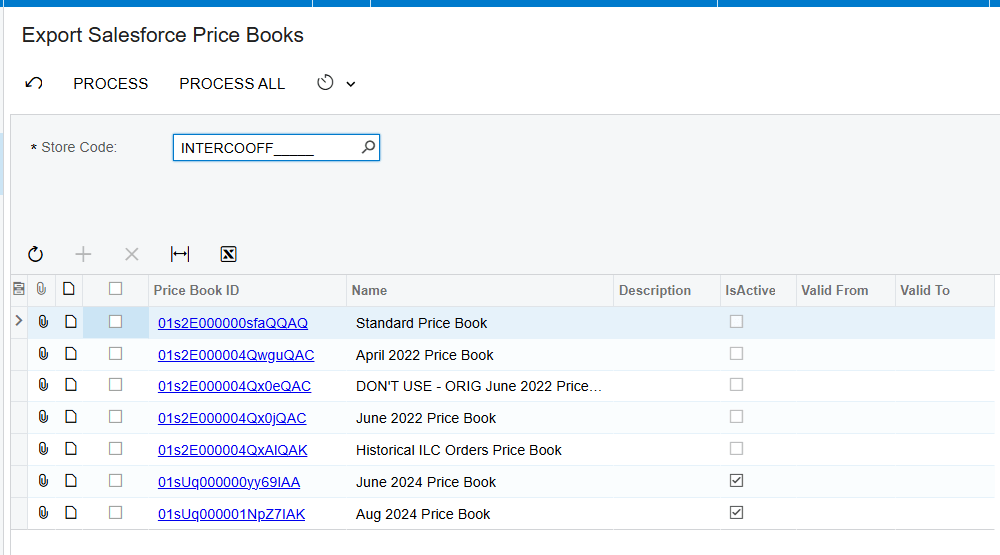This screenshot has width=1000, height=555.
Task: Toggle IsActive for April 2022 Price Book
Action: pos(737,353)
